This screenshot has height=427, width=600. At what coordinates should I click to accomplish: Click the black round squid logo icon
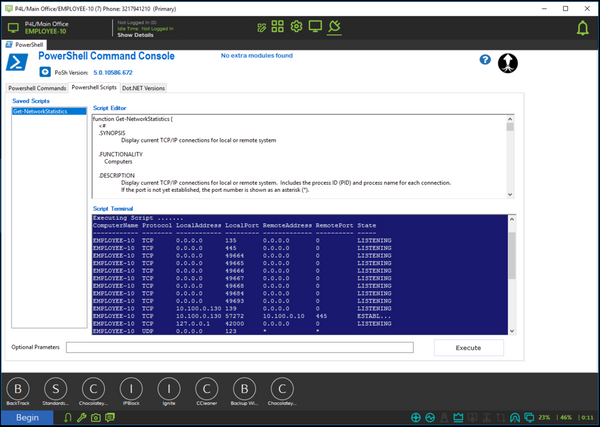pos(508,63)
